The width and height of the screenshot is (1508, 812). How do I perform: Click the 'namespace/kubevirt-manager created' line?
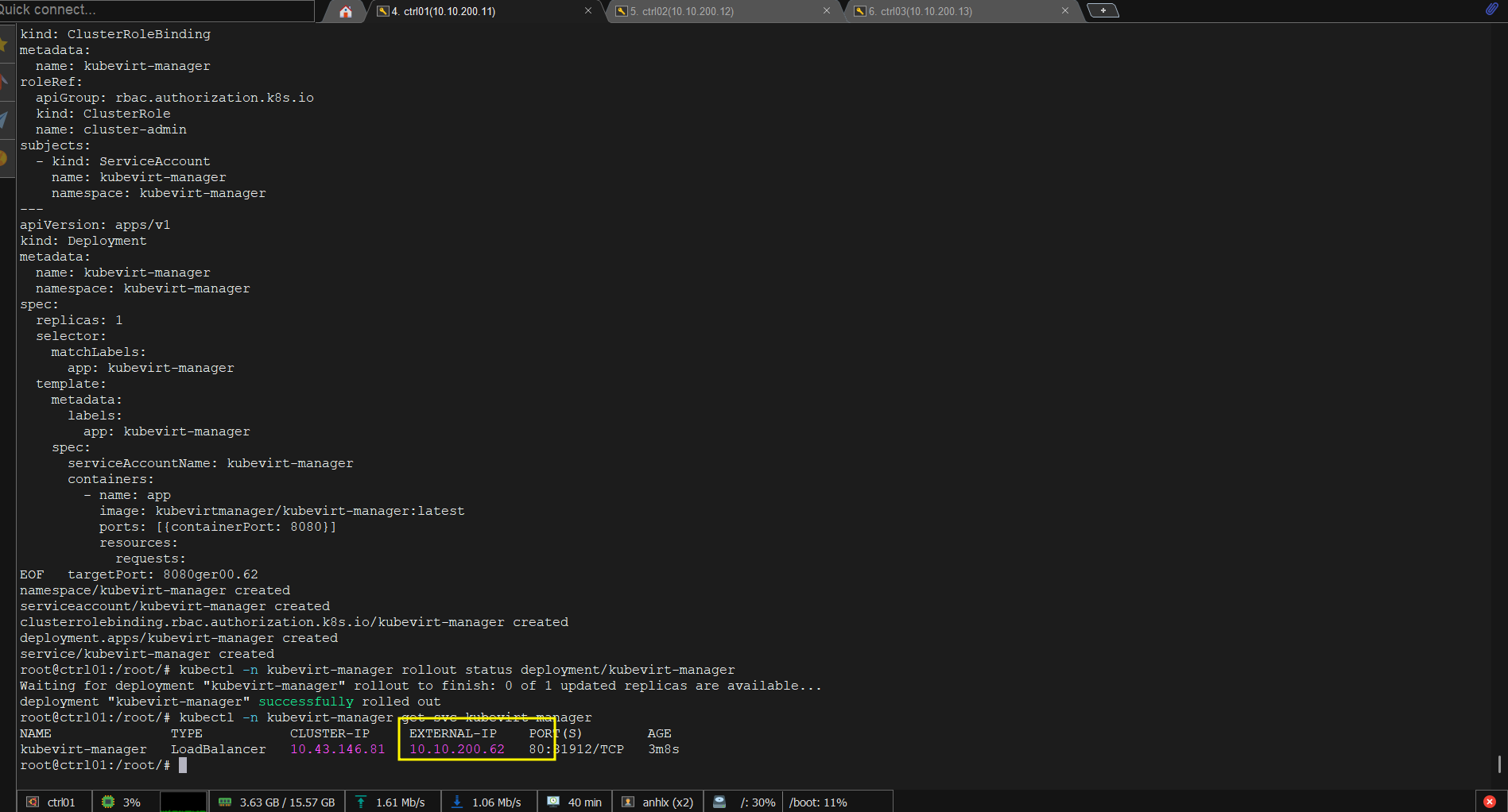[x=155, y=590]
